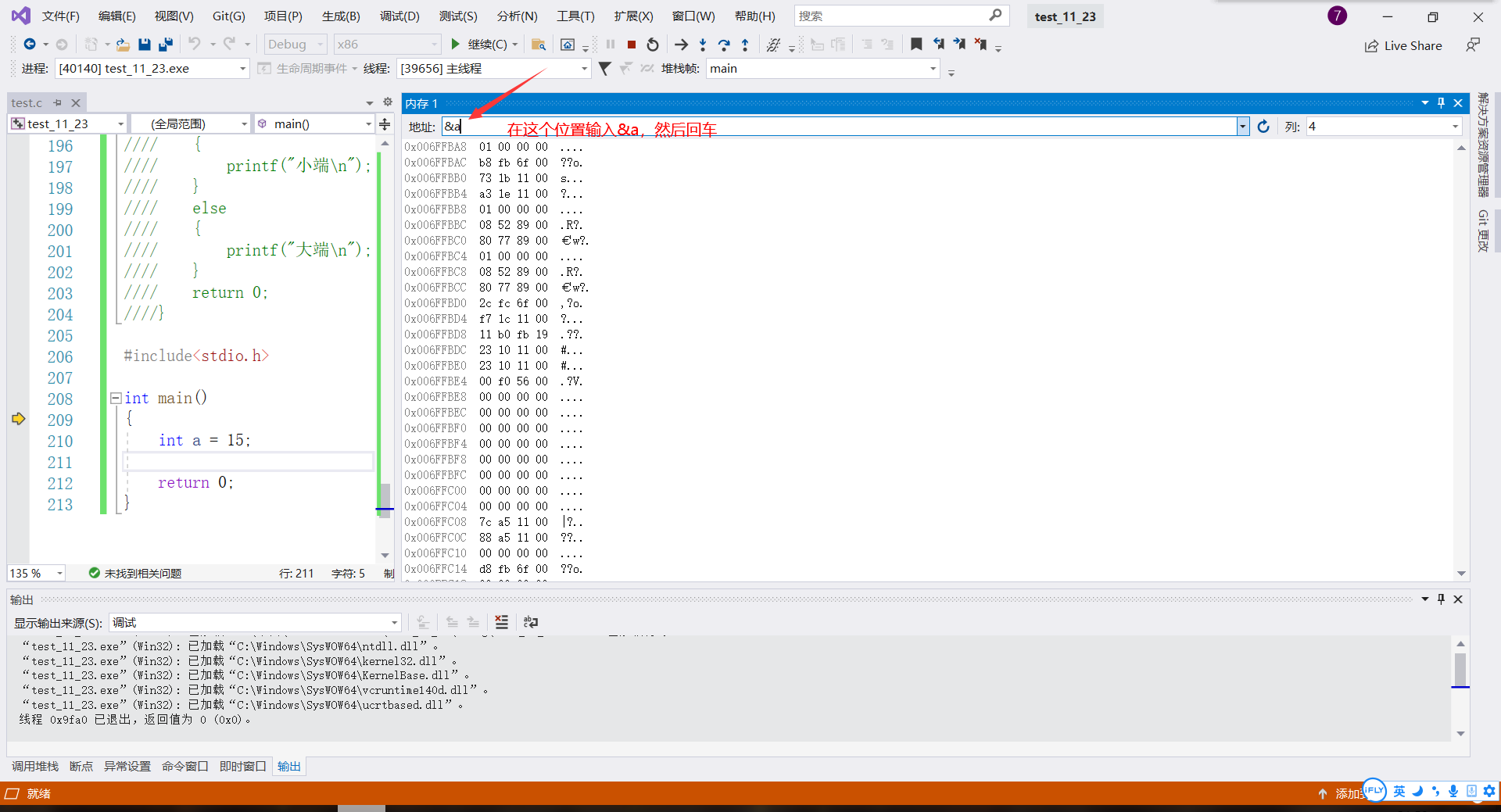Refresh the Memory 1 window

pos(1263,127)
